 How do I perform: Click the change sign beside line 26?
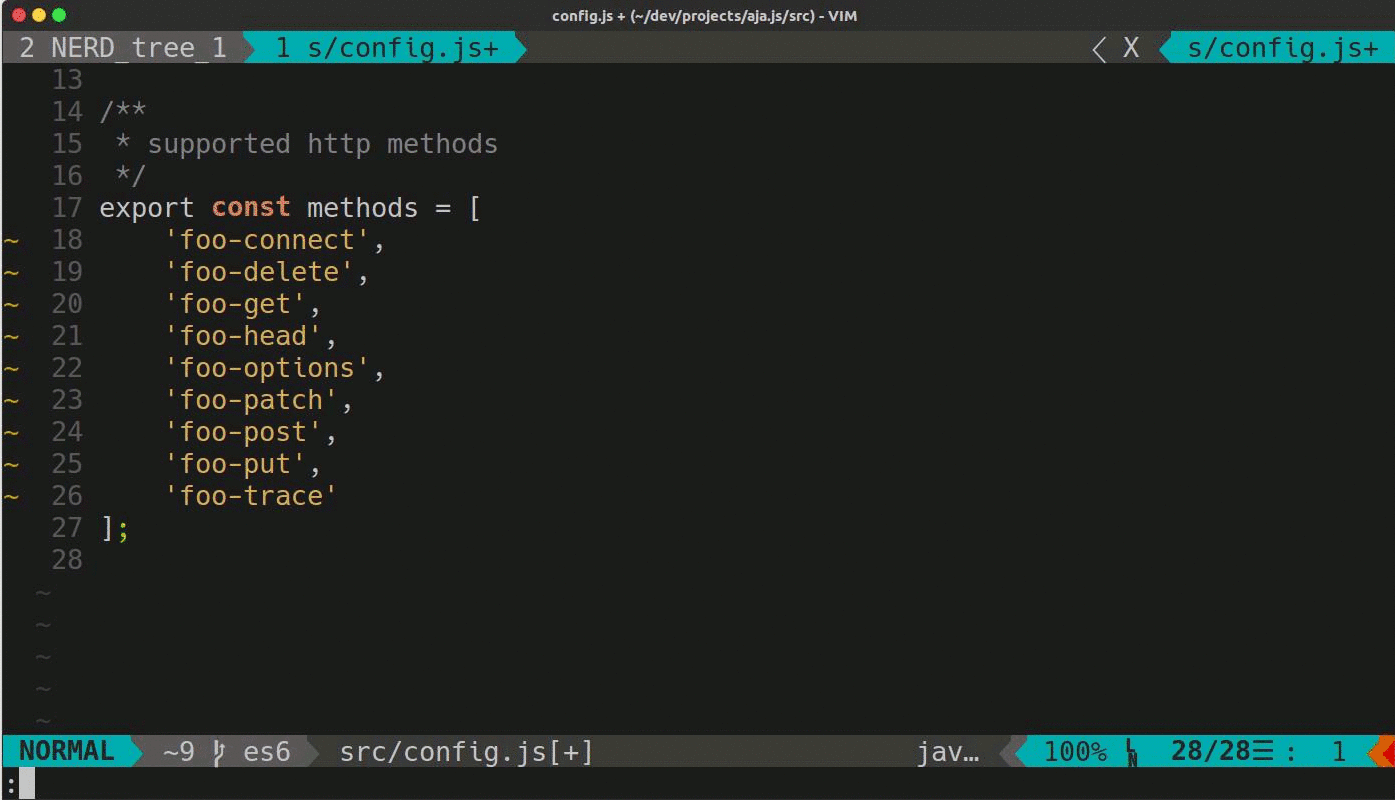(12, 497)
